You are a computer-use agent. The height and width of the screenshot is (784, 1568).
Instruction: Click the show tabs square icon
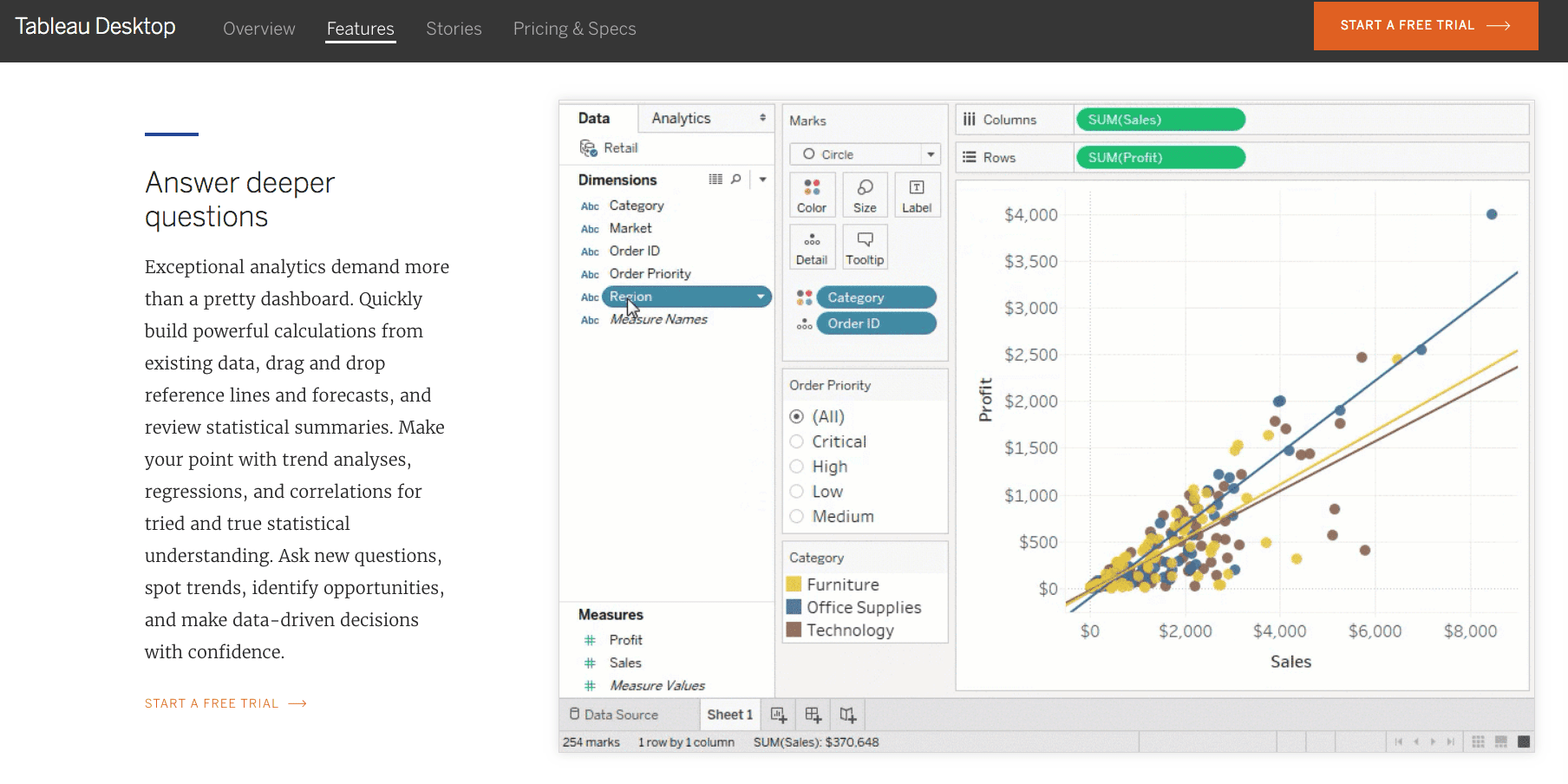[1524, 742]
